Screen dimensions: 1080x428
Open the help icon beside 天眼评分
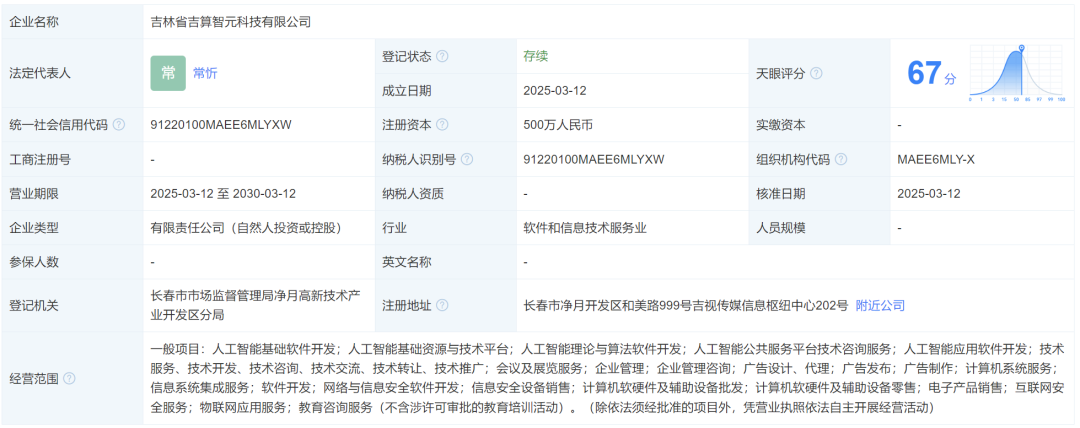click(x=816, y=73)
